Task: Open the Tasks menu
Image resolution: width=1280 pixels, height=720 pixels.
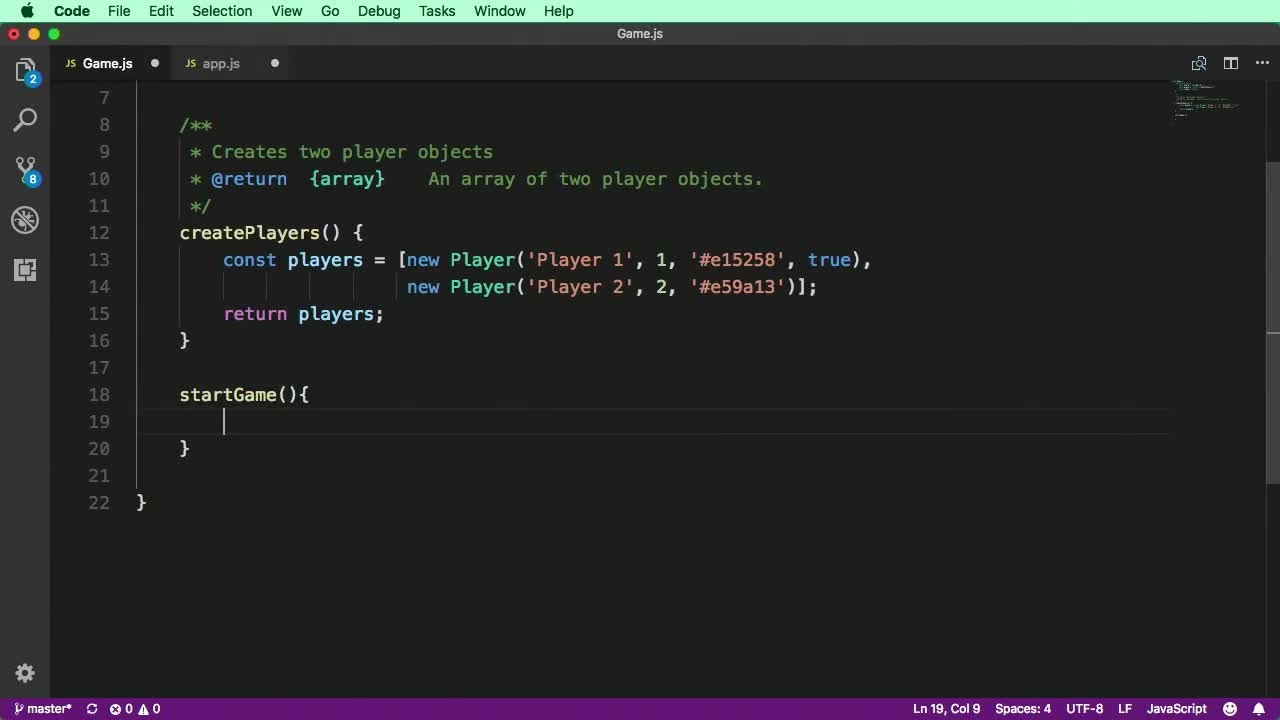Action: [x=437, y=11]
